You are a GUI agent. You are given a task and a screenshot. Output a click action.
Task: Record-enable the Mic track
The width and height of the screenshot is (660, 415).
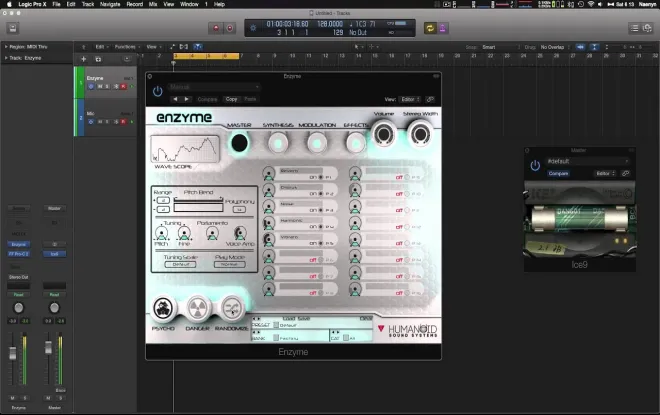click(x=123, y=122)
